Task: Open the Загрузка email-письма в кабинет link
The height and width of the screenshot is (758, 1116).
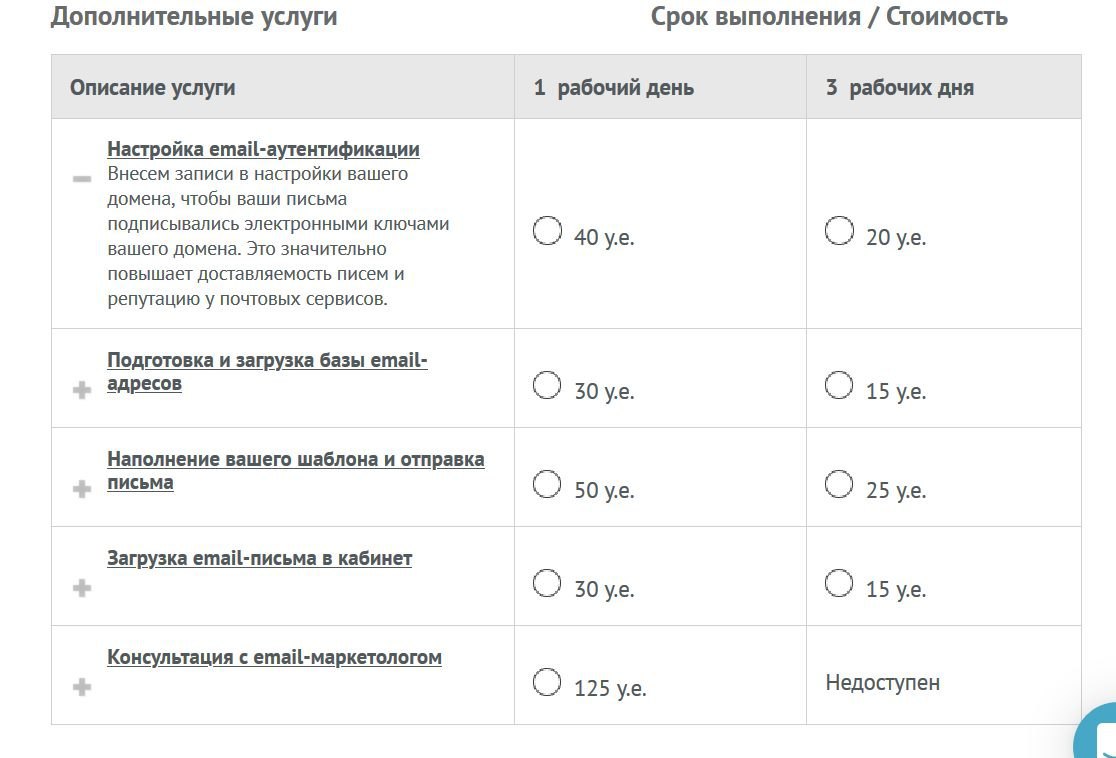Action: tap(259, 558)
